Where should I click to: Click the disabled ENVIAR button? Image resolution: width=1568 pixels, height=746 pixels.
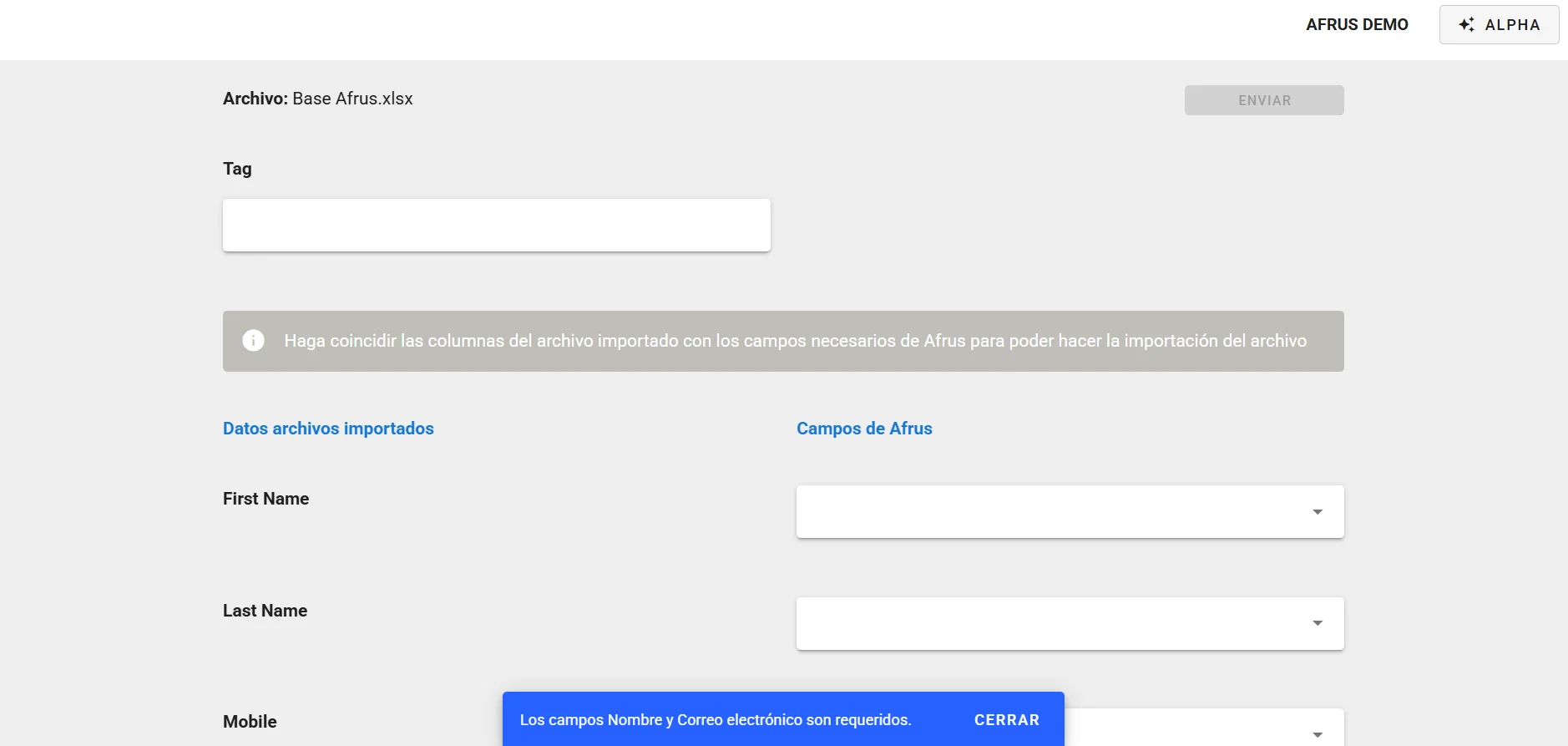coord(1264,100)
